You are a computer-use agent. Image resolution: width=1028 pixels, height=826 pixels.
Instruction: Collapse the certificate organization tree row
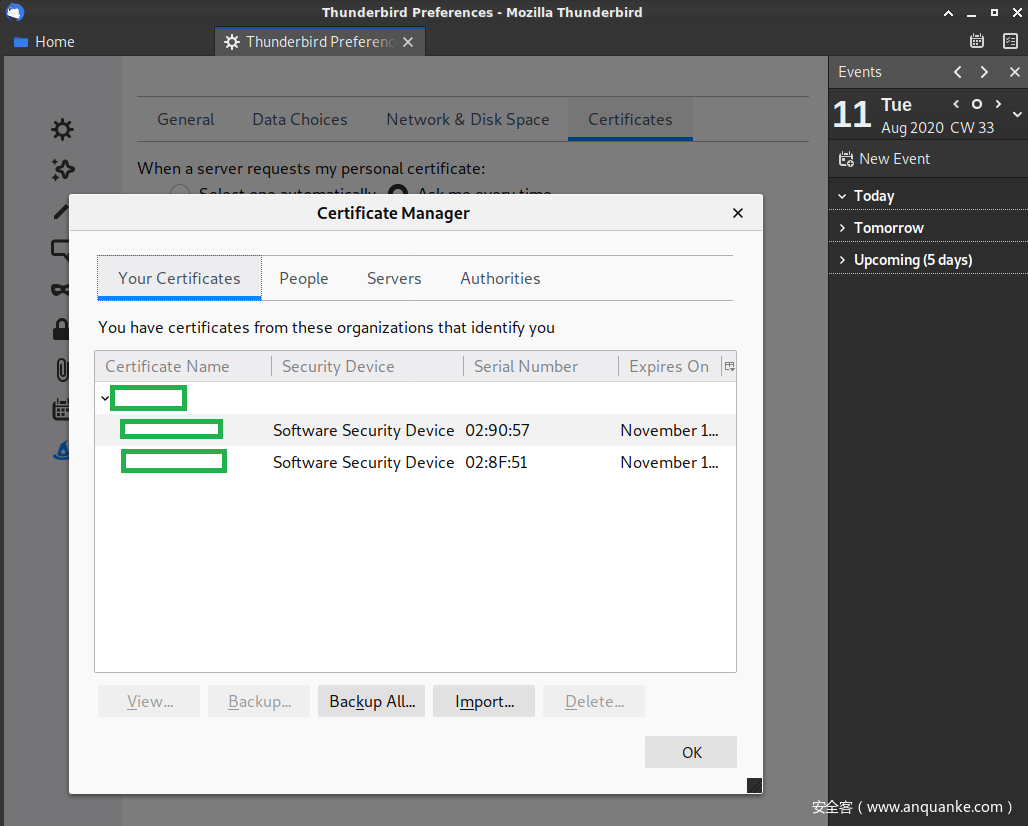pos(105,398)
